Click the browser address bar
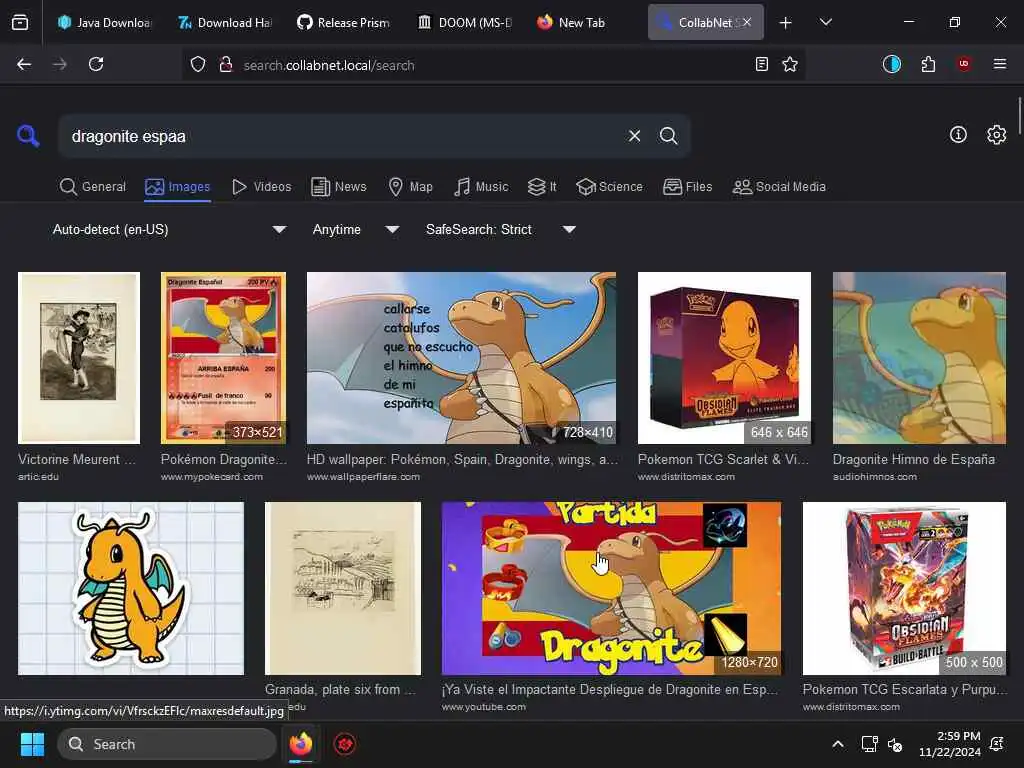This screenshot has width=1024, height=768. tap(493, 65)
